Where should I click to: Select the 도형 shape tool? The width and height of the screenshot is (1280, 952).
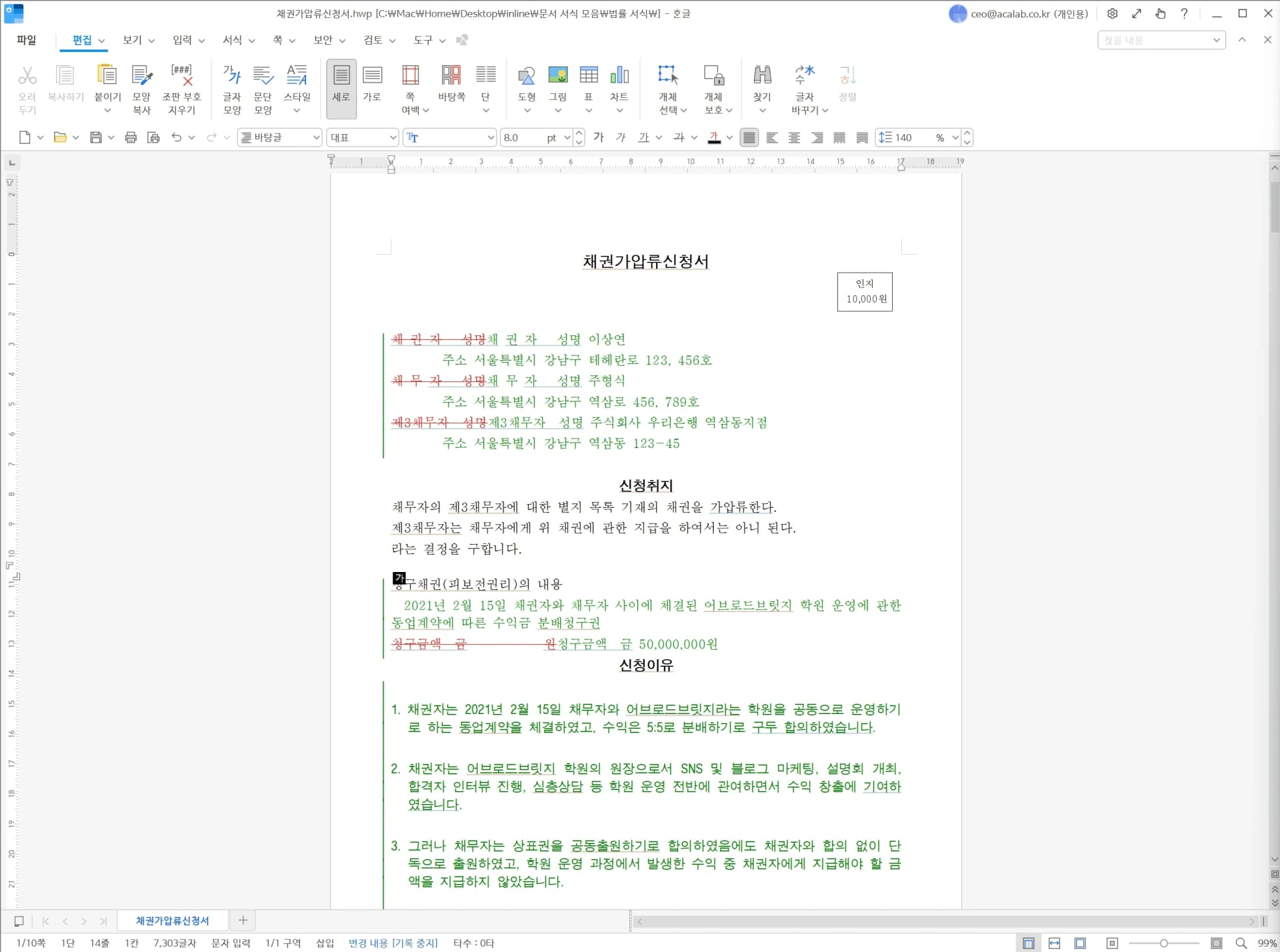point(527,83)
